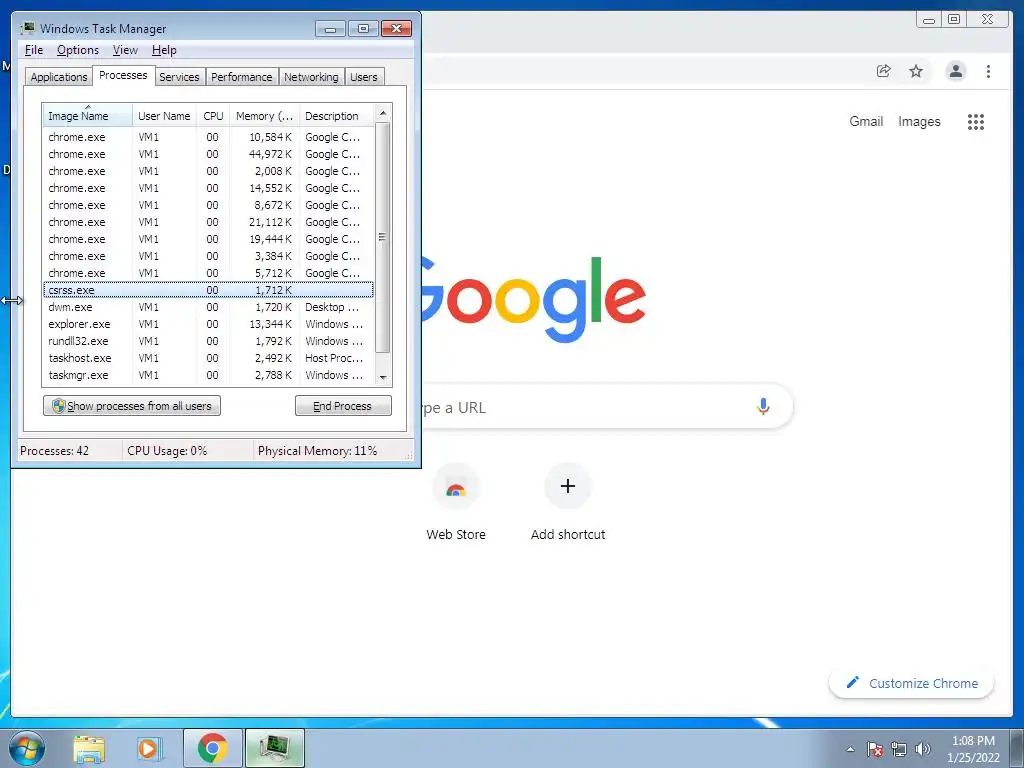This screenshot has height=768, width=1024.
Task: Select the taskmgr.exe process row
Action: tap(208, 375)
